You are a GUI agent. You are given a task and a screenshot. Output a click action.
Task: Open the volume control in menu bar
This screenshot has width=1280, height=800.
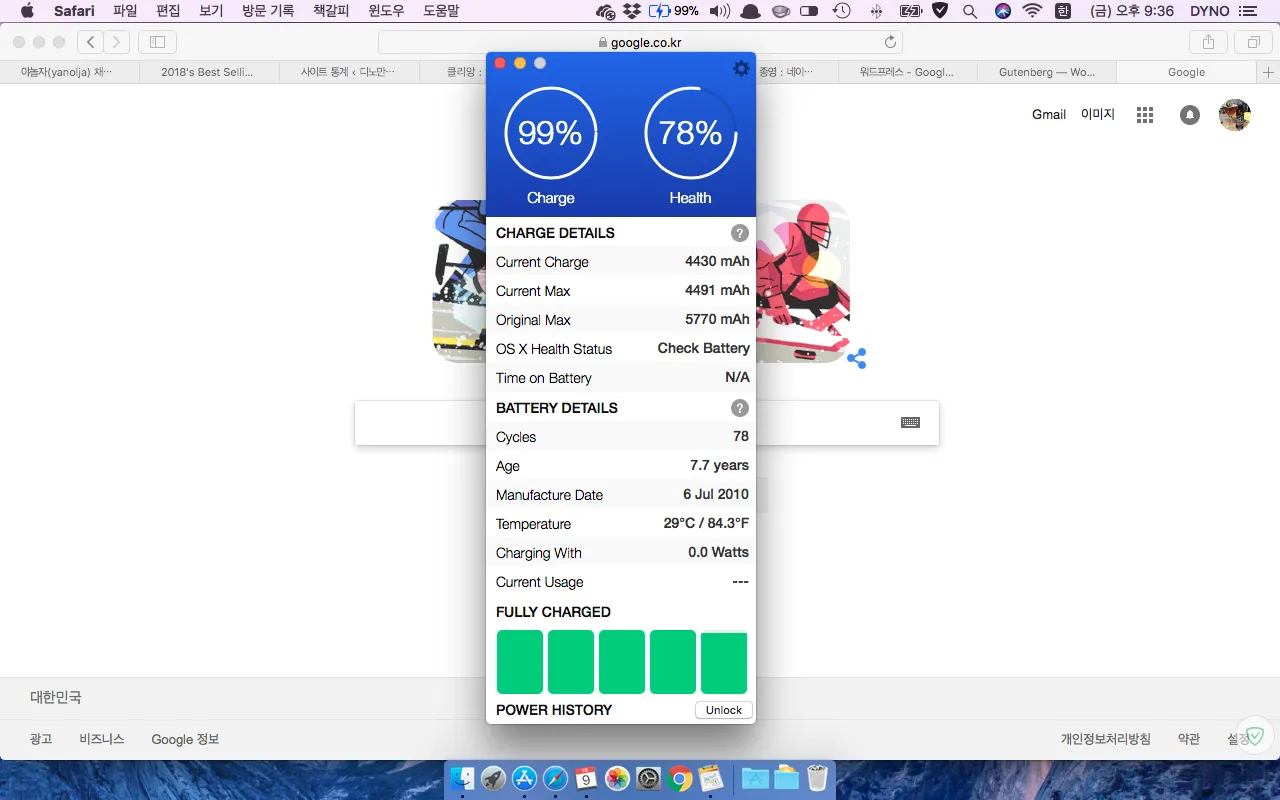tap(719, 11)
